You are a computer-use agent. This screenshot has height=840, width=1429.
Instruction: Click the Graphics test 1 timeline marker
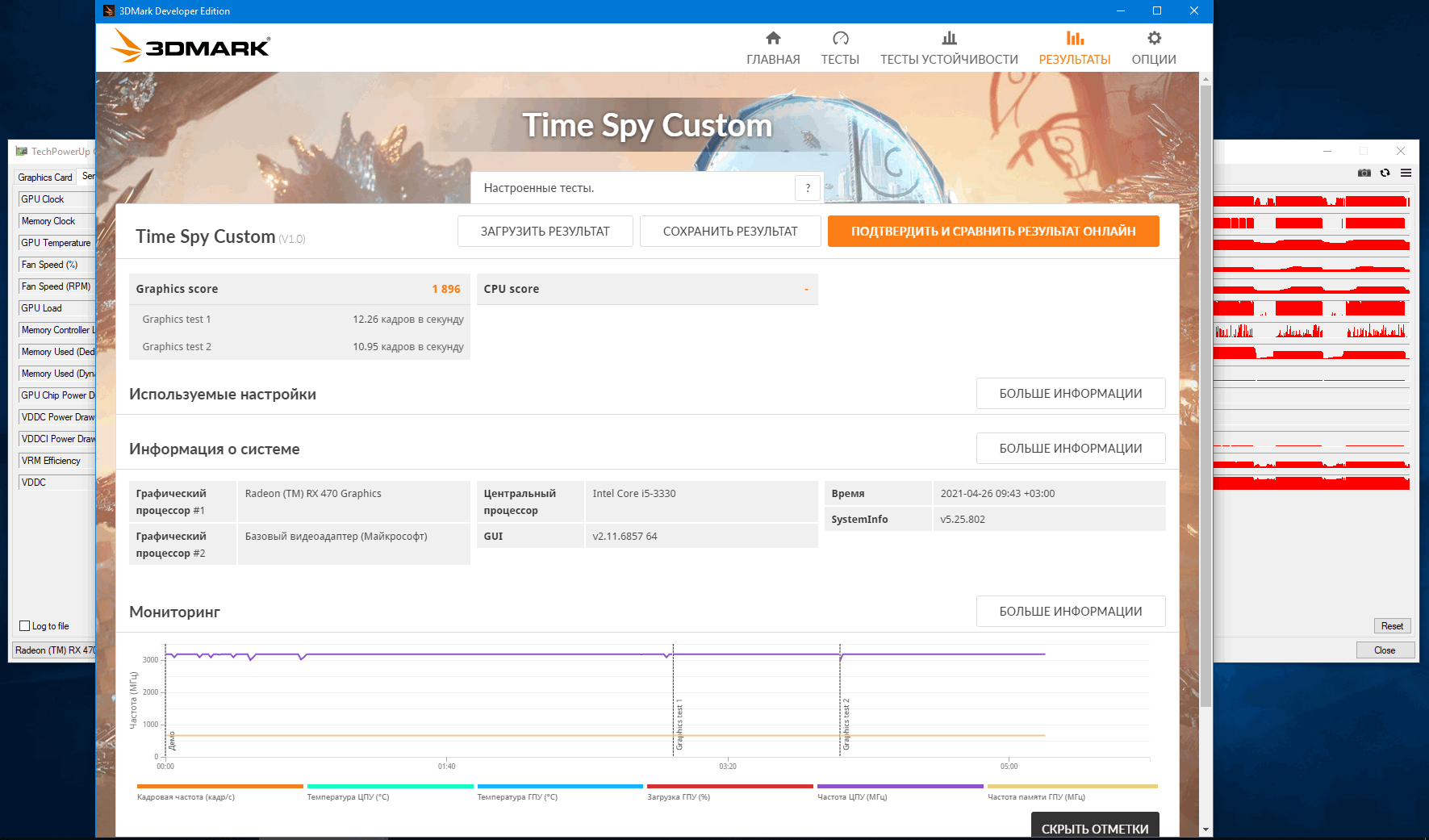click(x=679, y=725)
